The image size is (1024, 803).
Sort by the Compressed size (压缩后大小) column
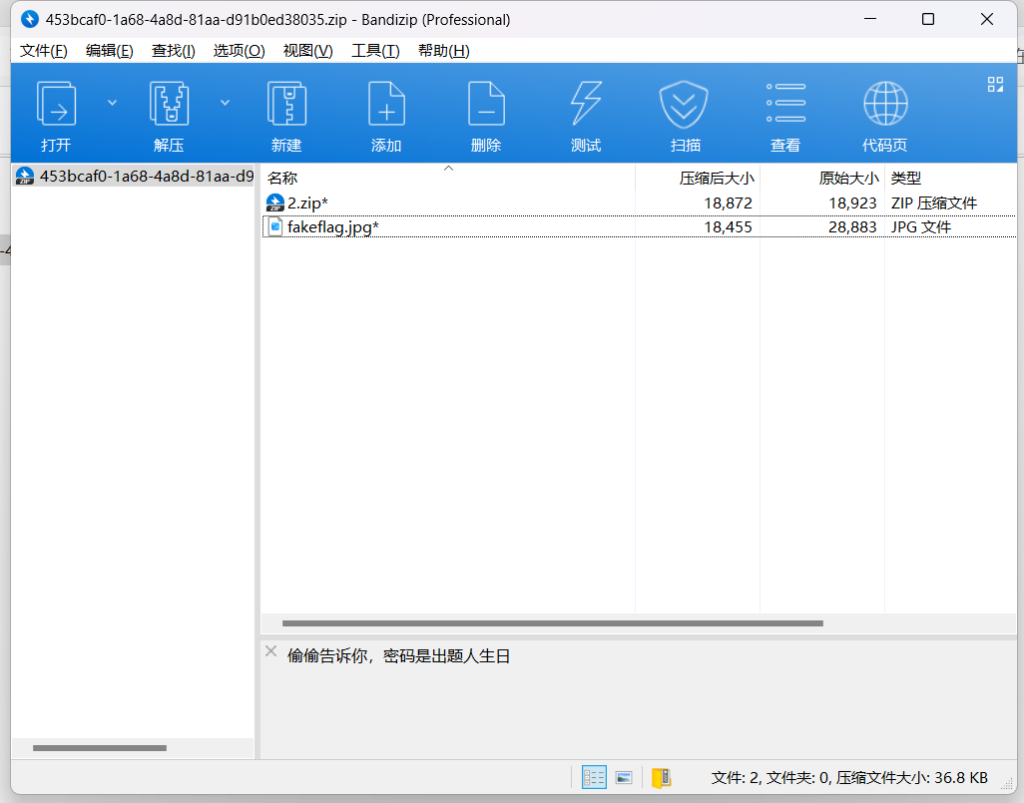716,178
